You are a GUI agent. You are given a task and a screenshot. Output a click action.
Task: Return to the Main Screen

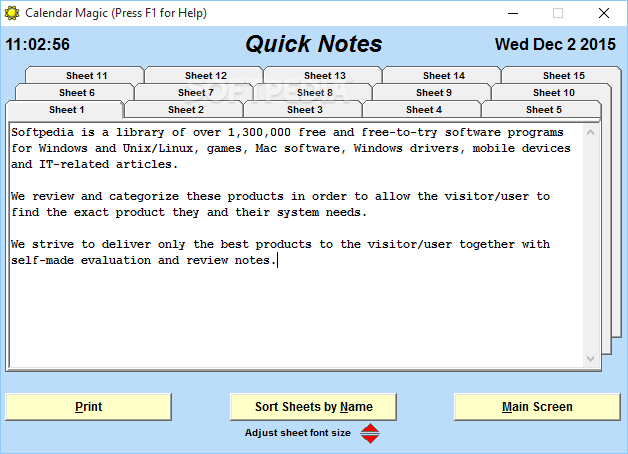coord(537,407)
